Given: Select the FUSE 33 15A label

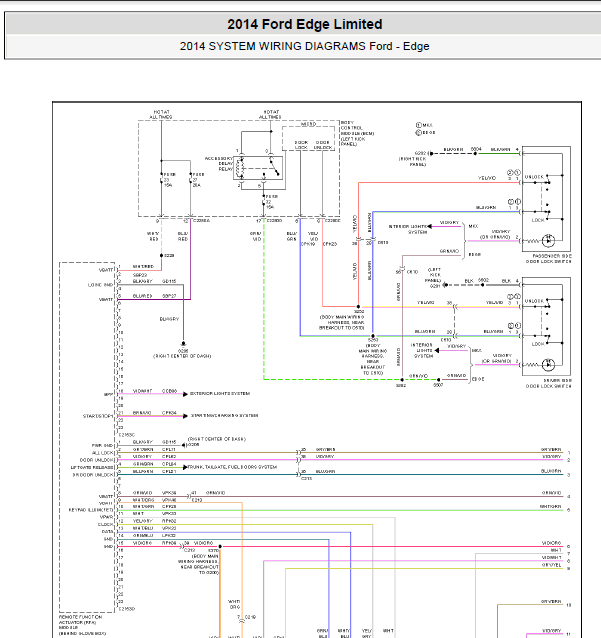Looking at the screenshot, I should click(x=169, y=179).
